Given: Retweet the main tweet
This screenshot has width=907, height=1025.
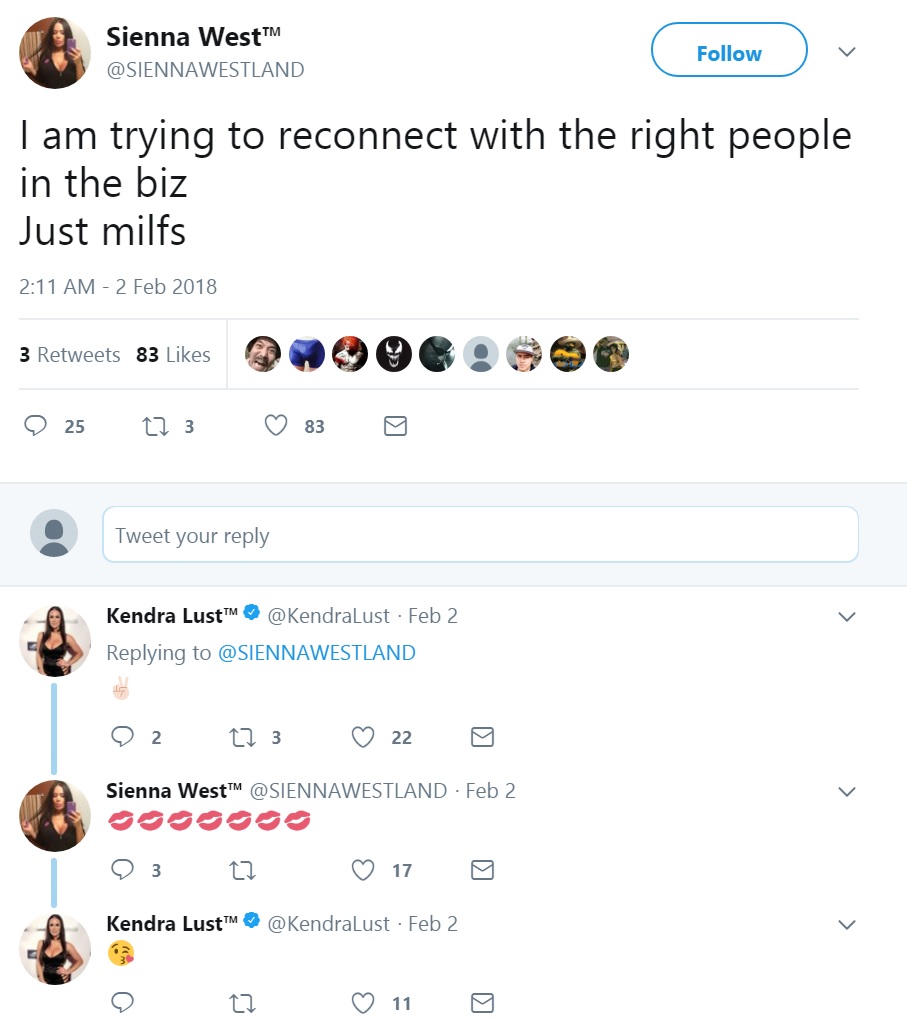Looking at the screenshot, I should pyautogui.click(x=155, y=427).
